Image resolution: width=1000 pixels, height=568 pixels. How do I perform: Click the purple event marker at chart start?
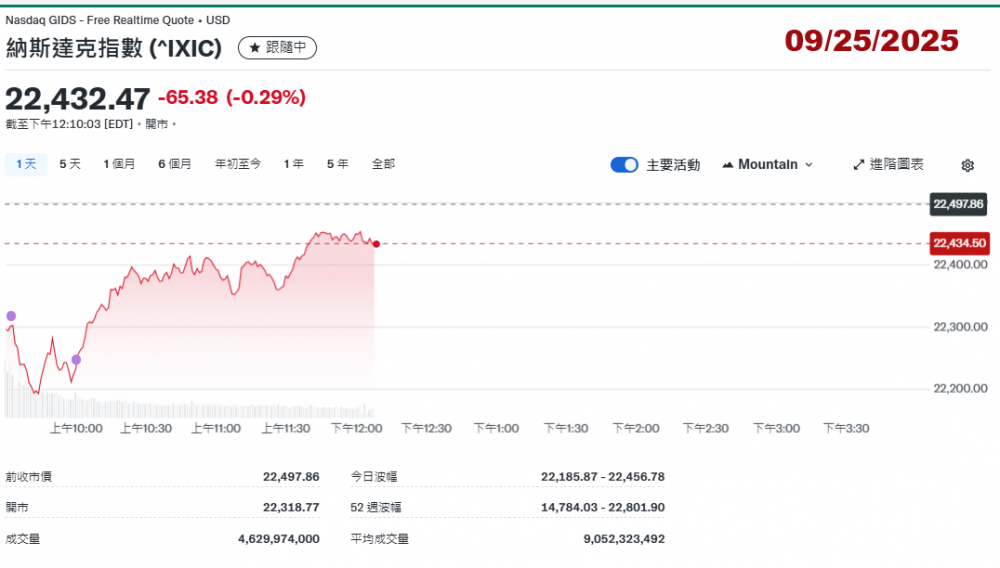(x=11, y=316)
